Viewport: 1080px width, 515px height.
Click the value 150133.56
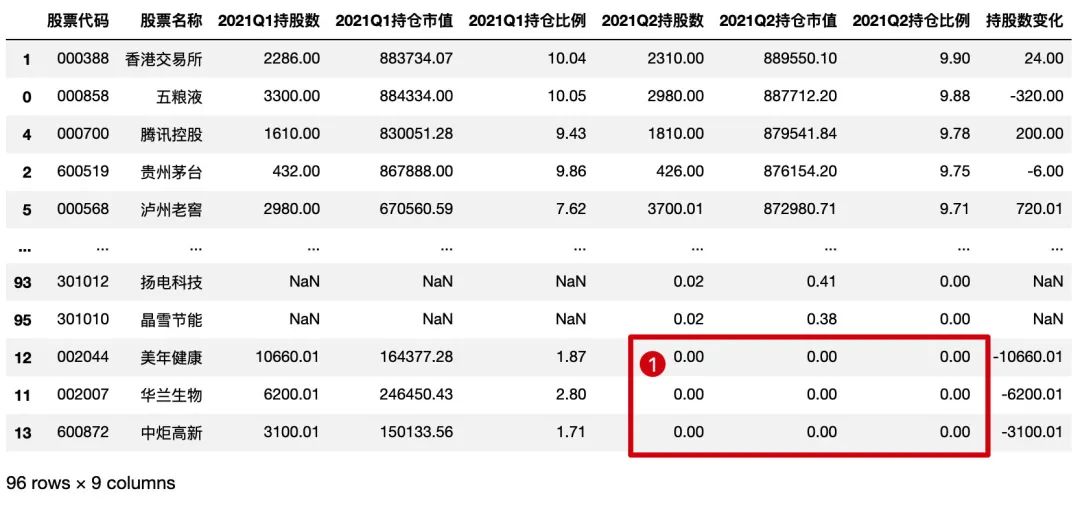[x=416, y=432]
